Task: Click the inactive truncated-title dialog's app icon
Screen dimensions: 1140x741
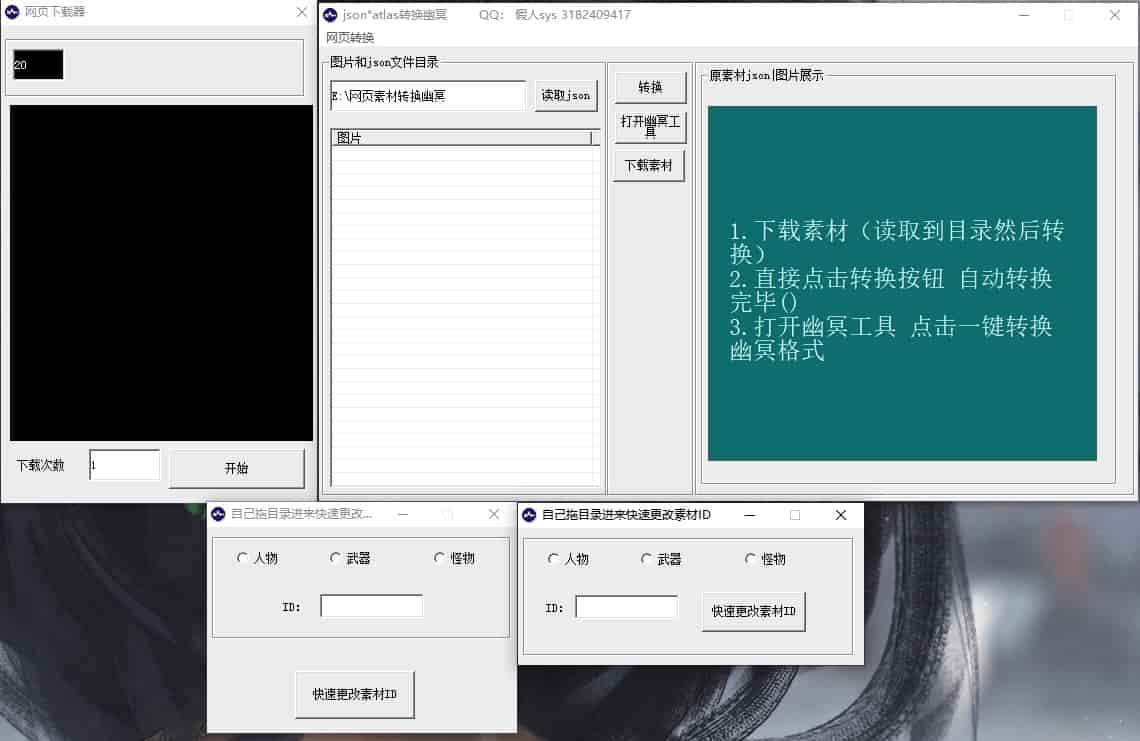Action: [x=218, y=514]
